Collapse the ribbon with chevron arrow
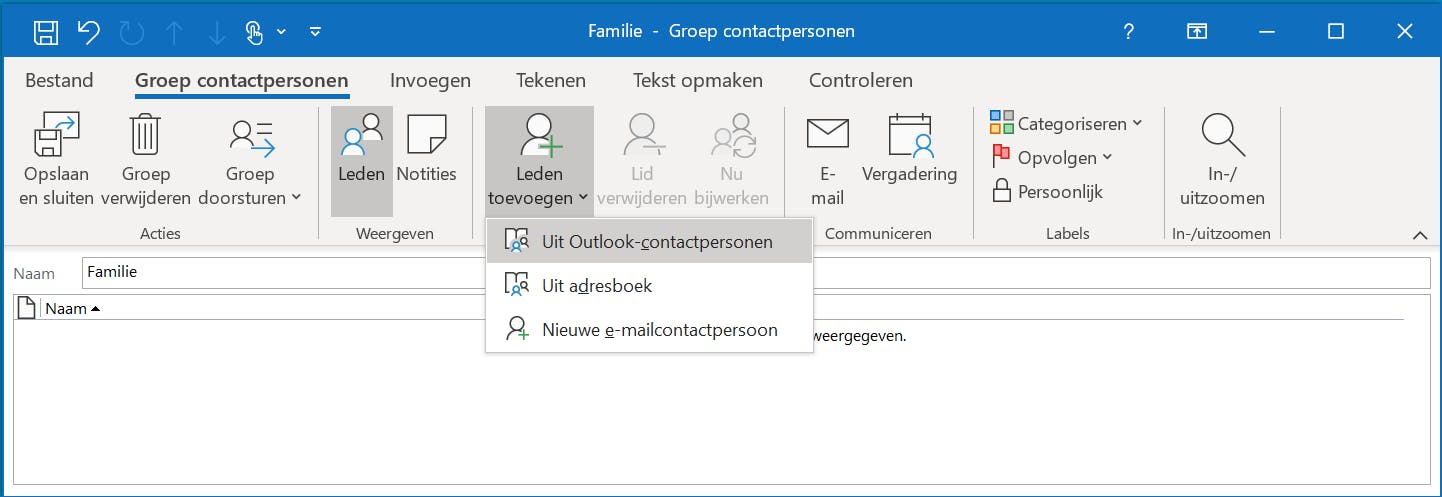Screen dimensions: 1442x497 coord(1419,236)
